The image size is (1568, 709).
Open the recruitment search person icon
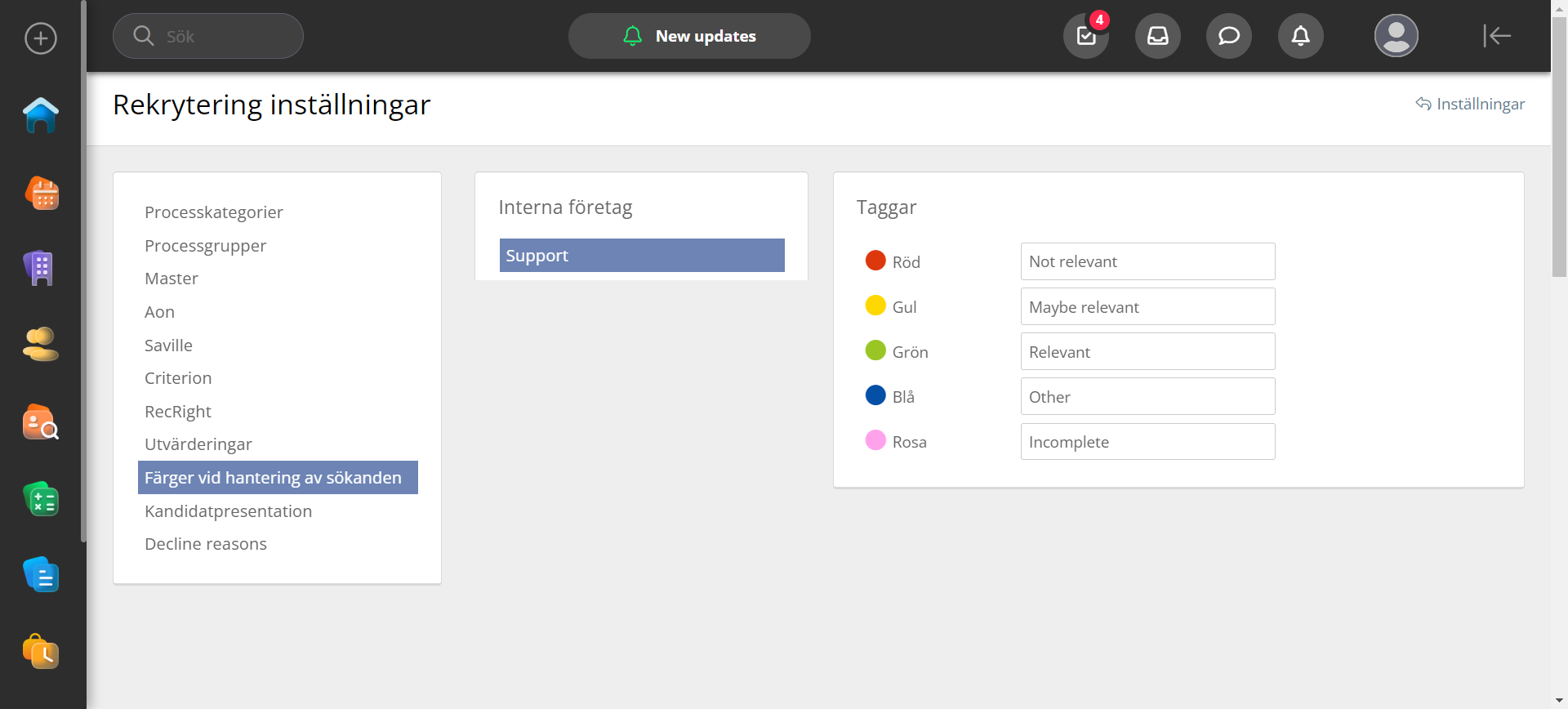(x=41, y=422)
